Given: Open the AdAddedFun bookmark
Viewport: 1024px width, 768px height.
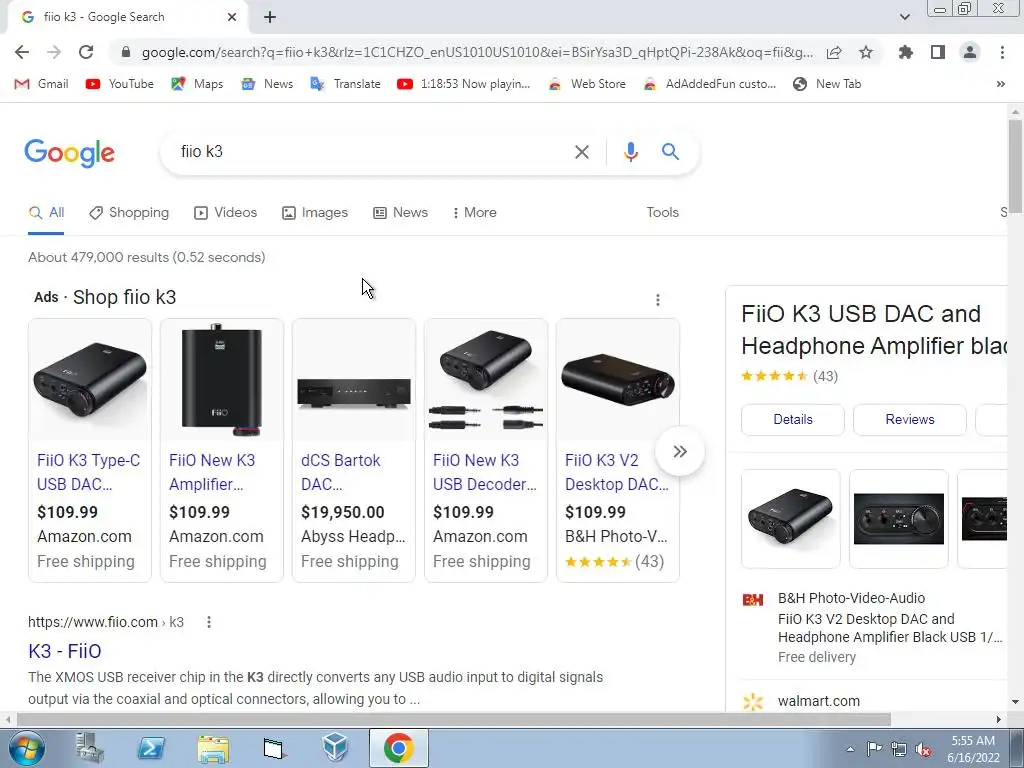Looking at the screenshot, I should [x=709, y=84].
